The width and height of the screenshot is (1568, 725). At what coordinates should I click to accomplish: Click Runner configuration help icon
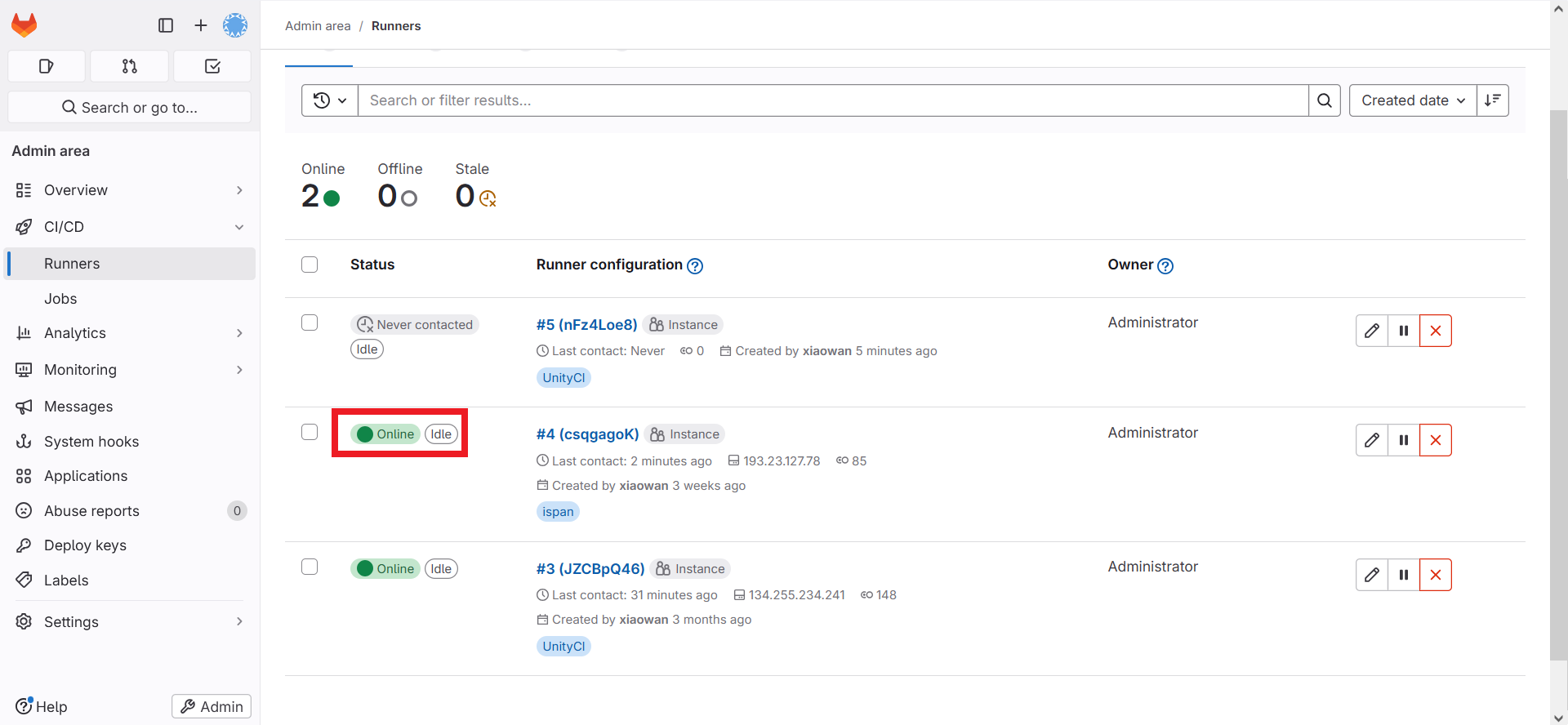[695, 266]
